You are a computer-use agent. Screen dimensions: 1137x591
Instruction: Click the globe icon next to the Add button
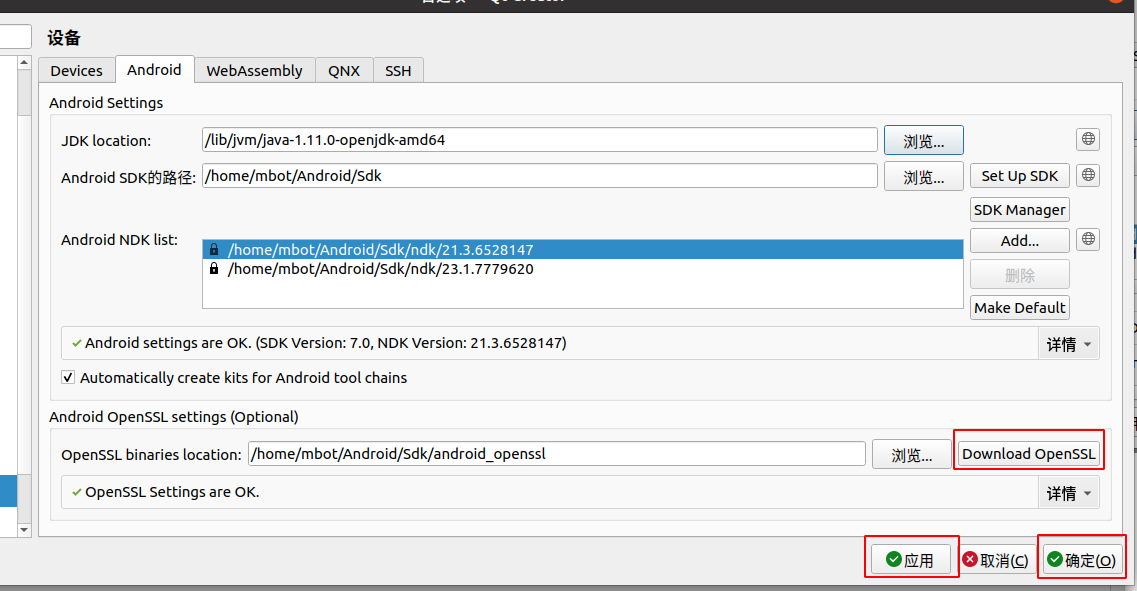coord(1087,240)
